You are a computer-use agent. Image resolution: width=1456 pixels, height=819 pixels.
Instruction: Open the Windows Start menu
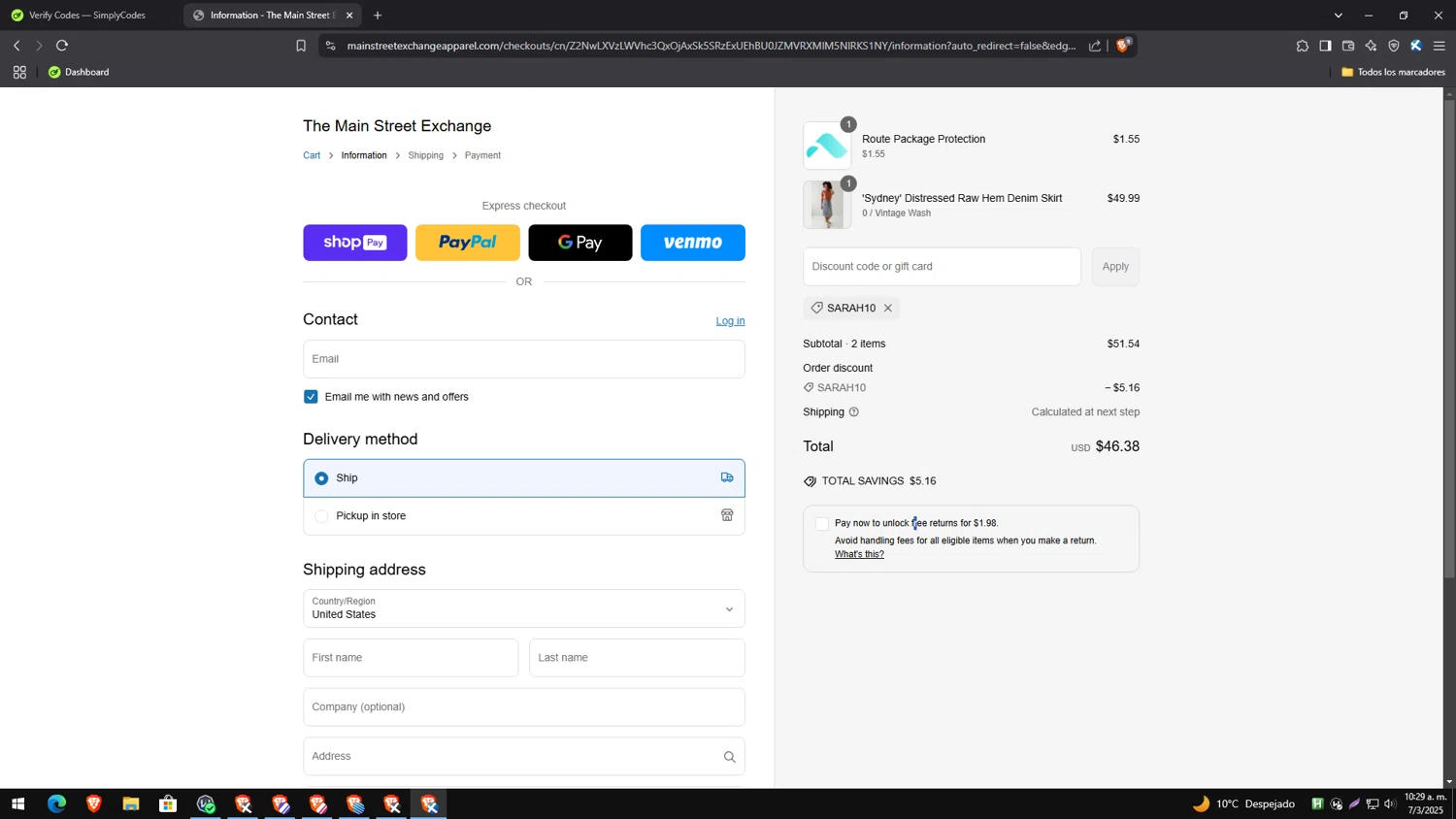click(17, 804)
